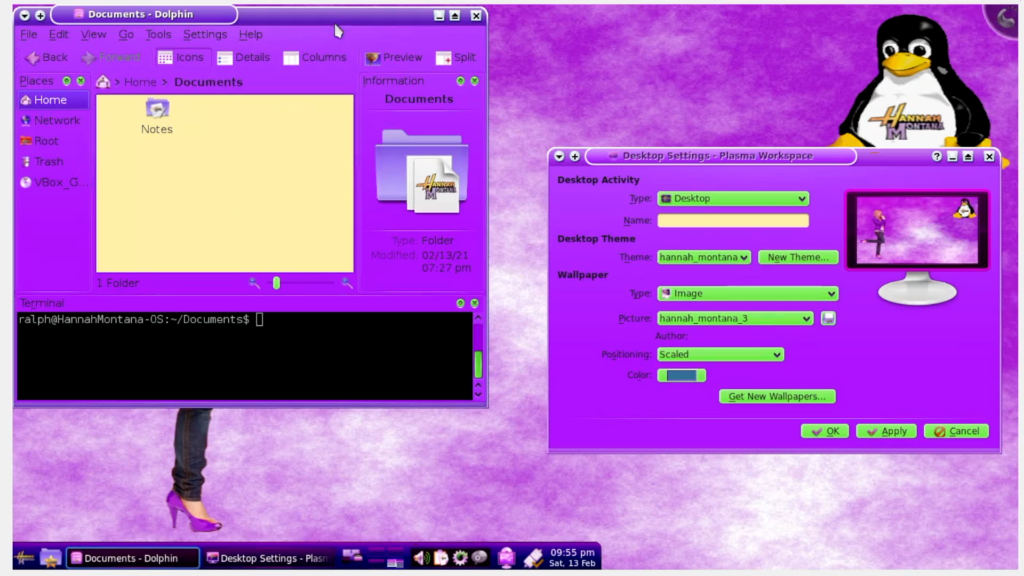The width and height of the screenshot is (1024, 576).
Task: Open the Tools menu in Dolphin
Action: pos(158,35)
